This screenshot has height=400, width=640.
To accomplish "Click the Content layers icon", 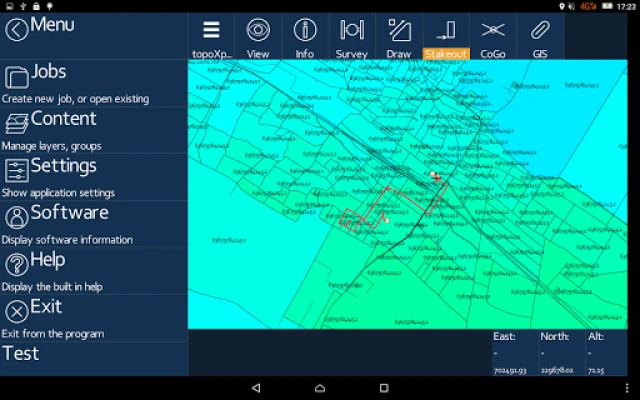I will coord(17,124).
